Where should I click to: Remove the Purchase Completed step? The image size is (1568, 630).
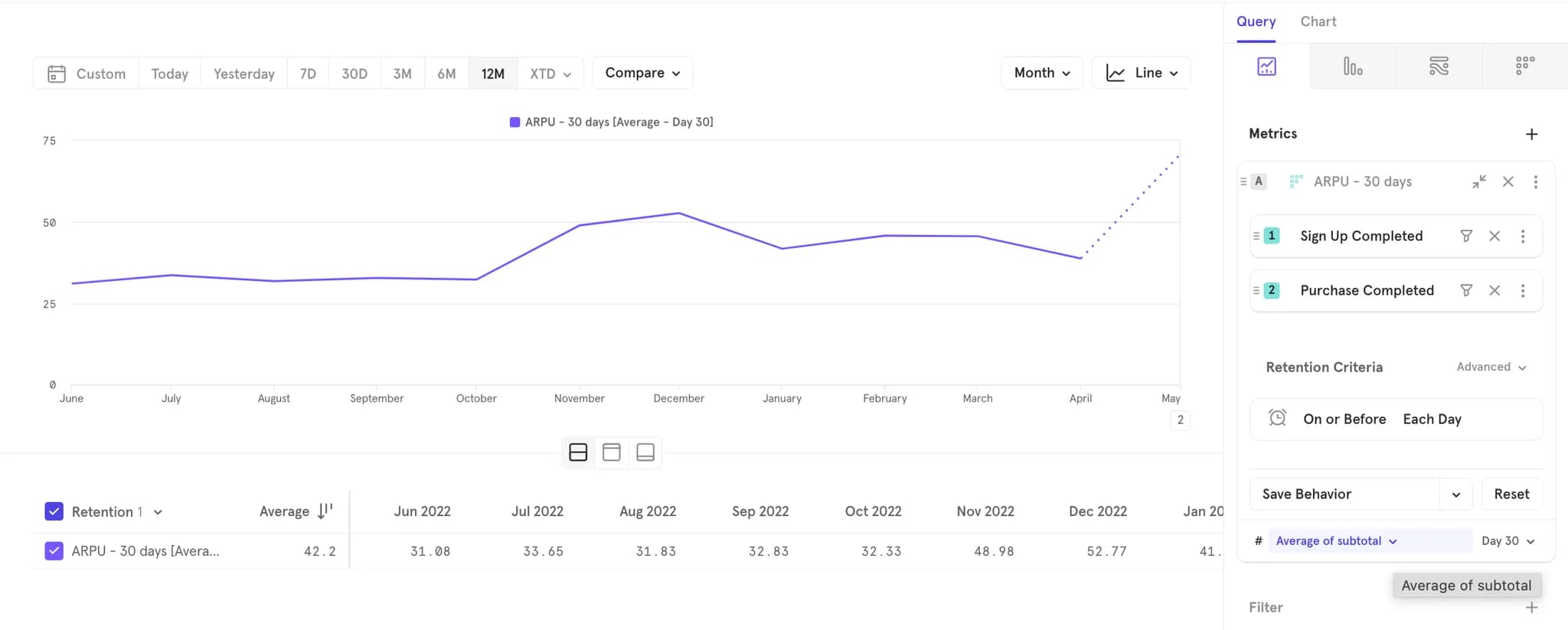pos(1494,290)
